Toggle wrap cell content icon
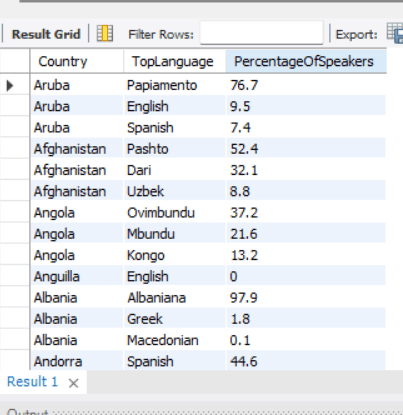 pyautogui.click(x=105, y=34)
